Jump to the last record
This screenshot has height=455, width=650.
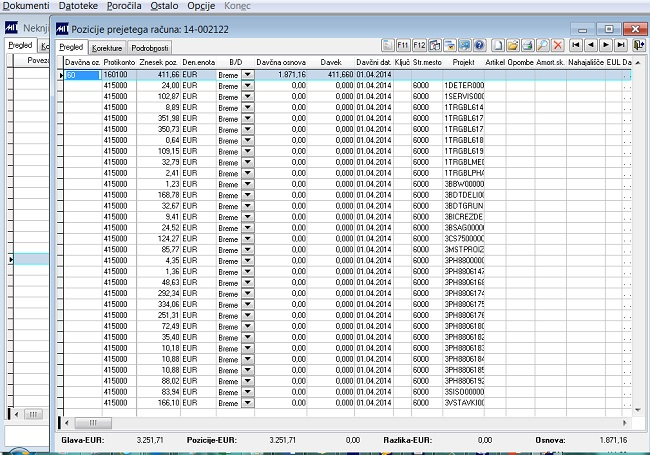(621, 45)
